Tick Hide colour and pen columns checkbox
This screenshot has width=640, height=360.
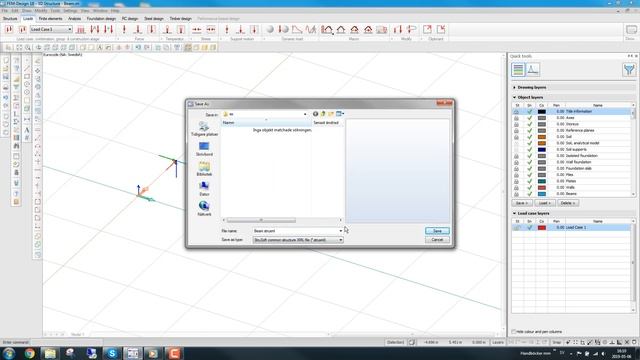click(x=514, y=332)
